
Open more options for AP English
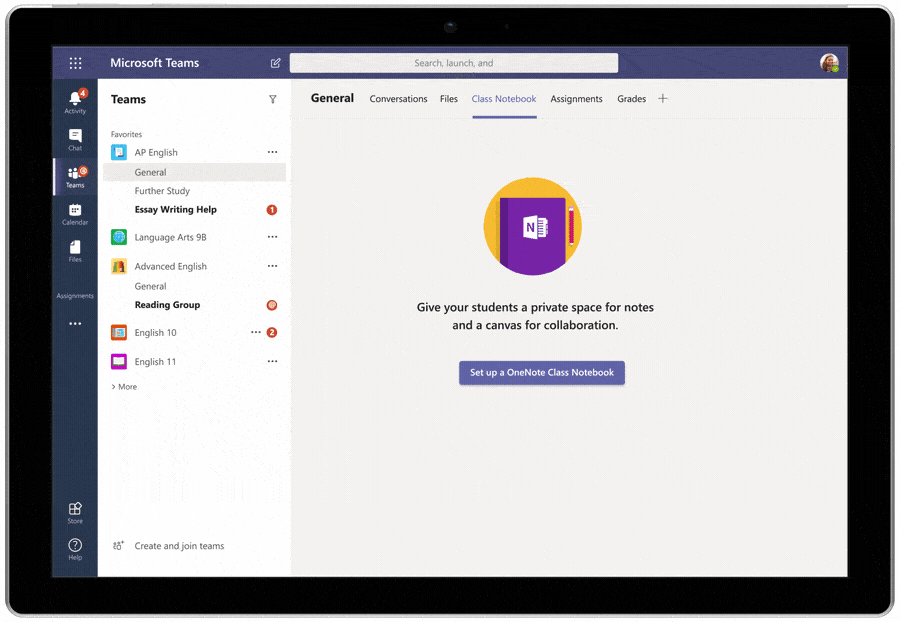tap(273, 152)
